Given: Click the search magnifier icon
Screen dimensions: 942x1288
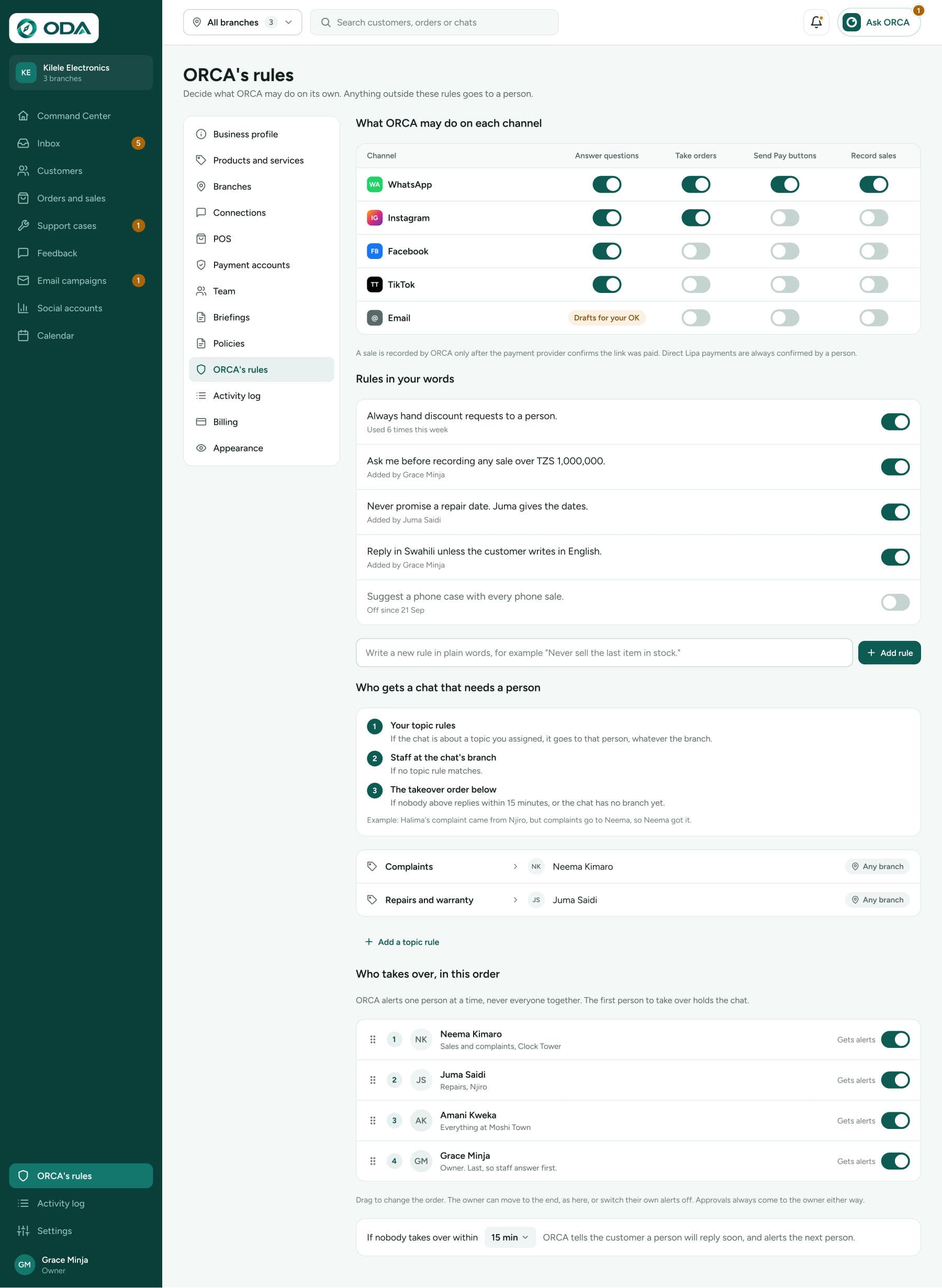Looking at the screenshot, I should [326, 22].
